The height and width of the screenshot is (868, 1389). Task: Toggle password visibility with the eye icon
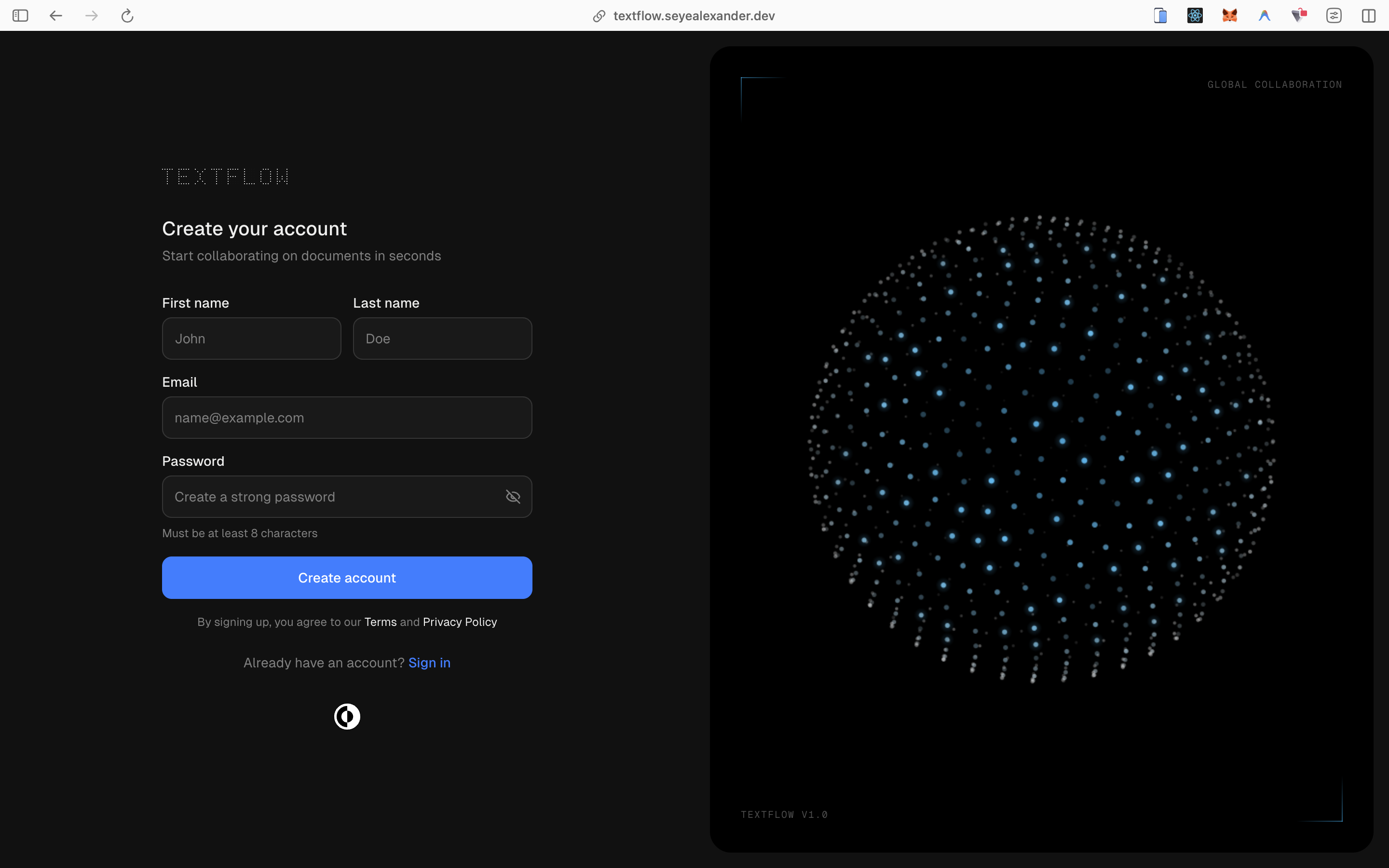pos(513,496)
